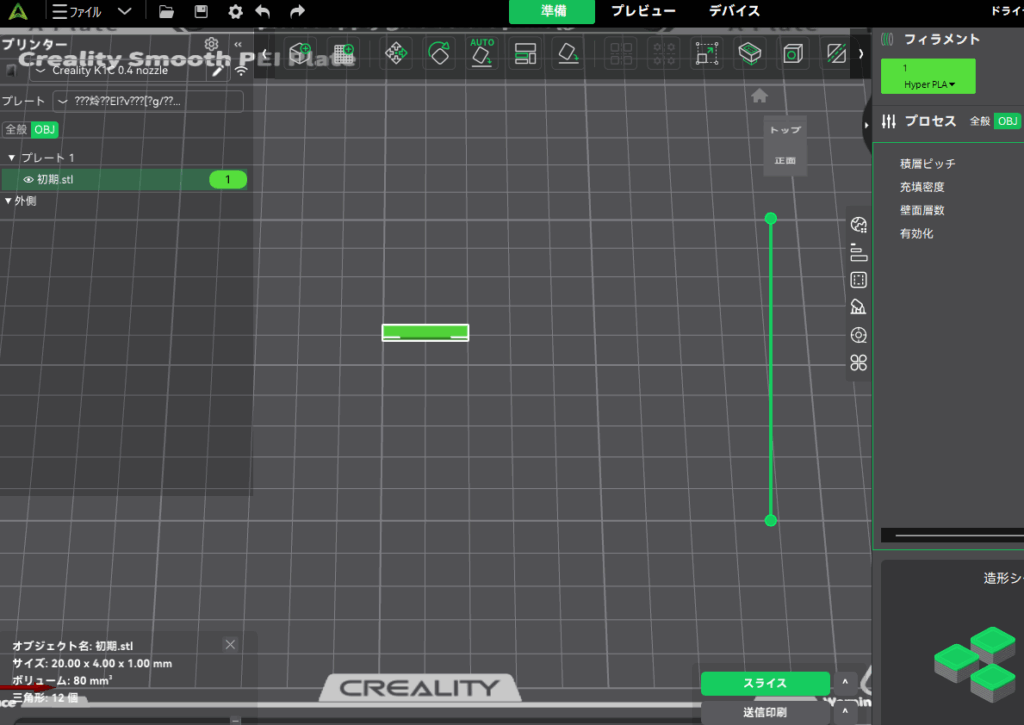Click the AUTO orient icon

[482, 52]
